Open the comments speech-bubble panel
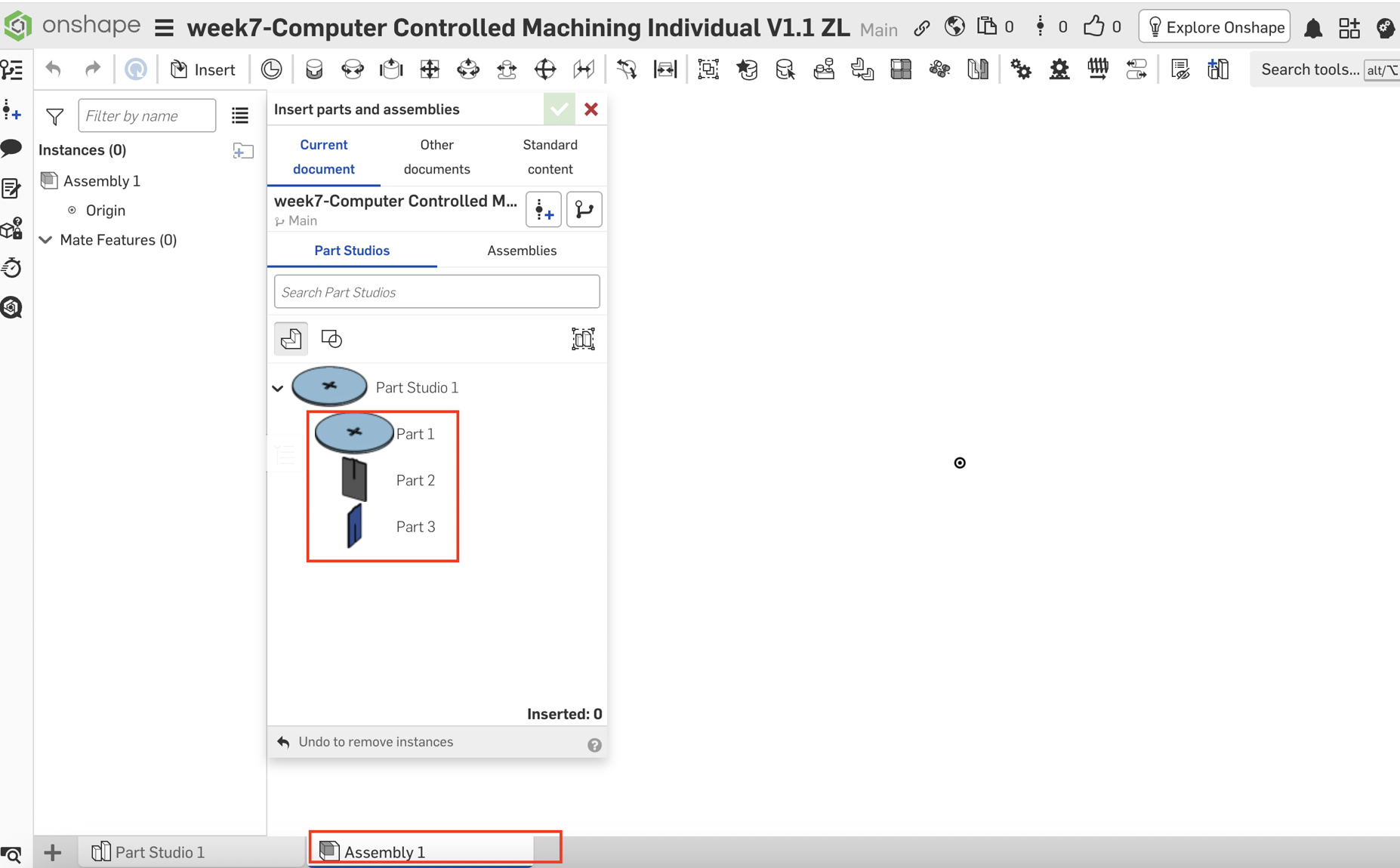The image size is (1400, 868). click(11, 148)
